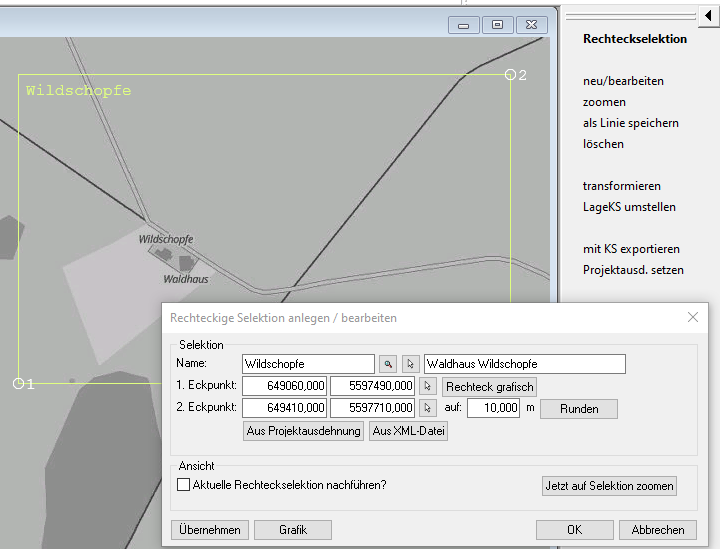Pick 2. Eckpunkt graphically with its cursor icon
Viewport: 720px width, 549px height.
click(428, 408)
